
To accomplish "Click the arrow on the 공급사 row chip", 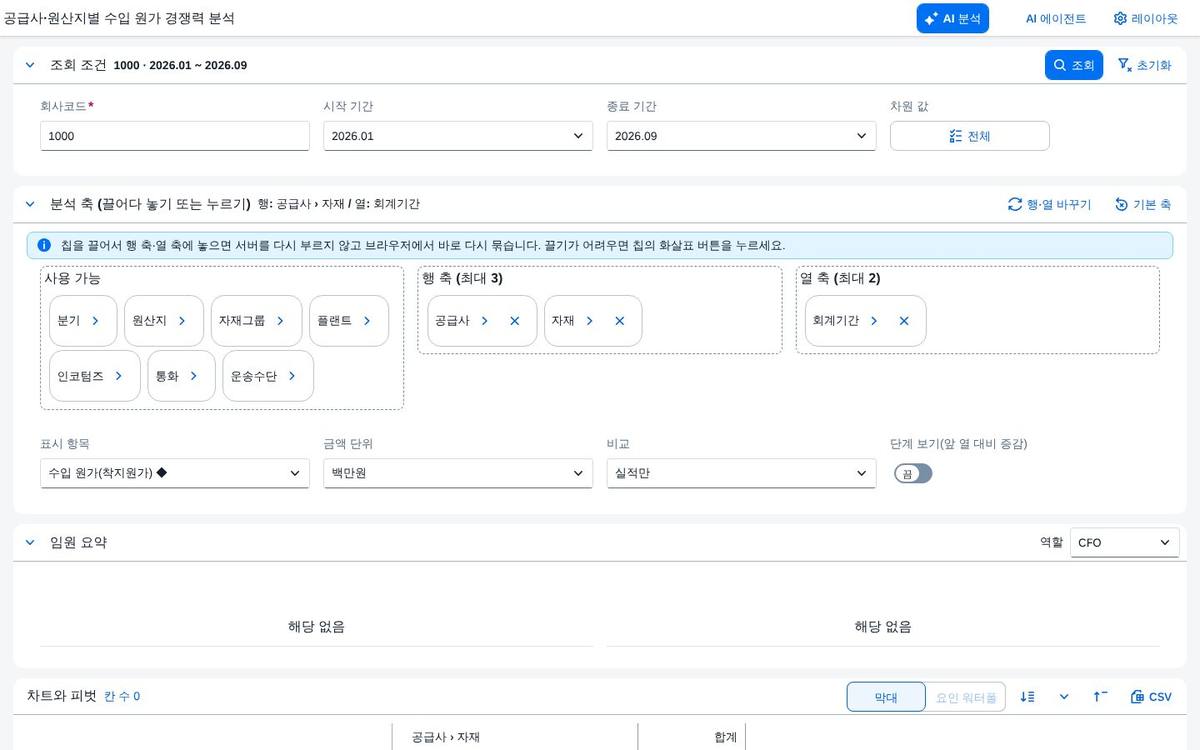I will (x=485, y=321).
